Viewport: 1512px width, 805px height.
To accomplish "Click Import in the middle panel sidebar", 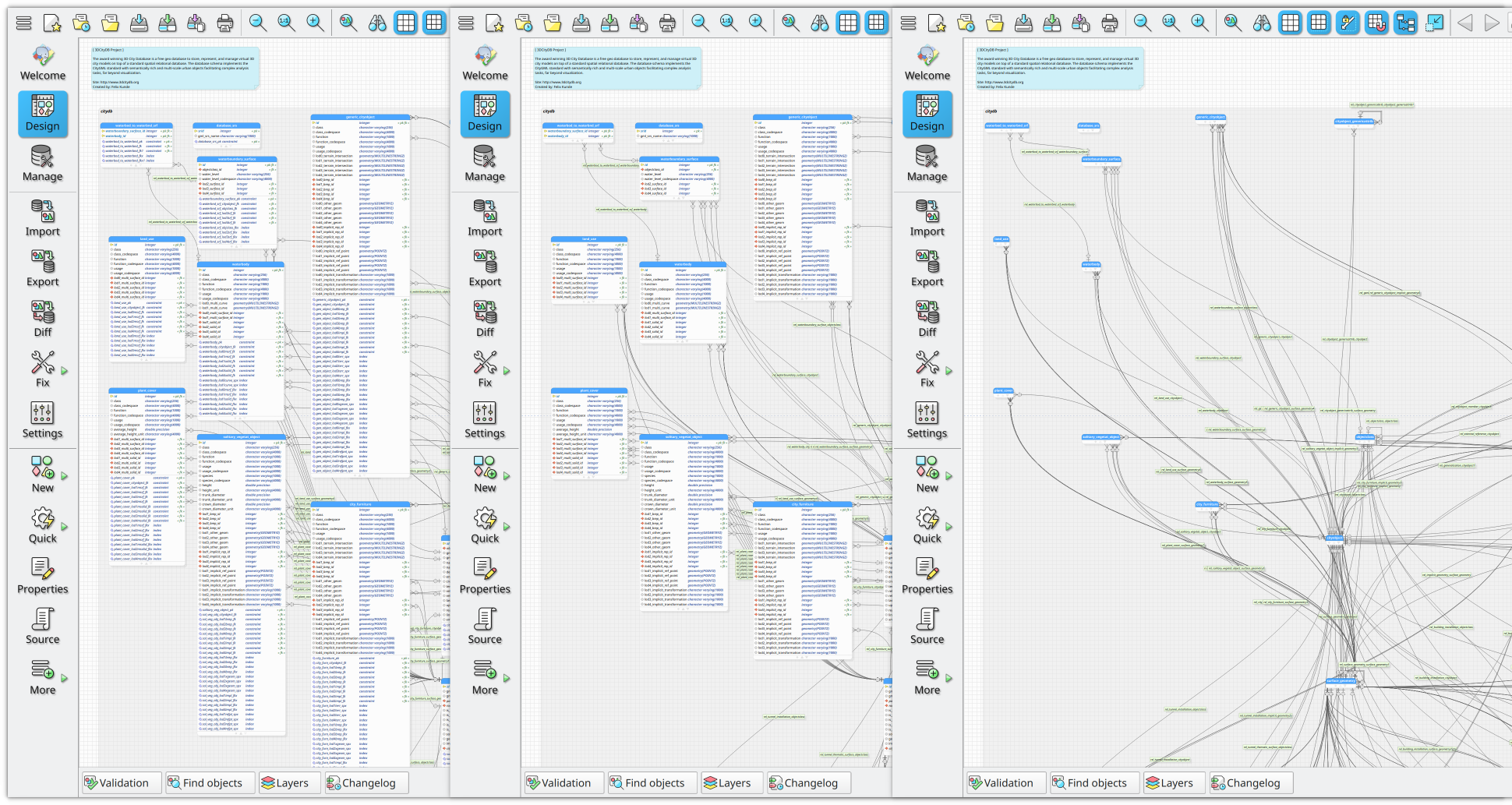I will [x=485, y=219].
